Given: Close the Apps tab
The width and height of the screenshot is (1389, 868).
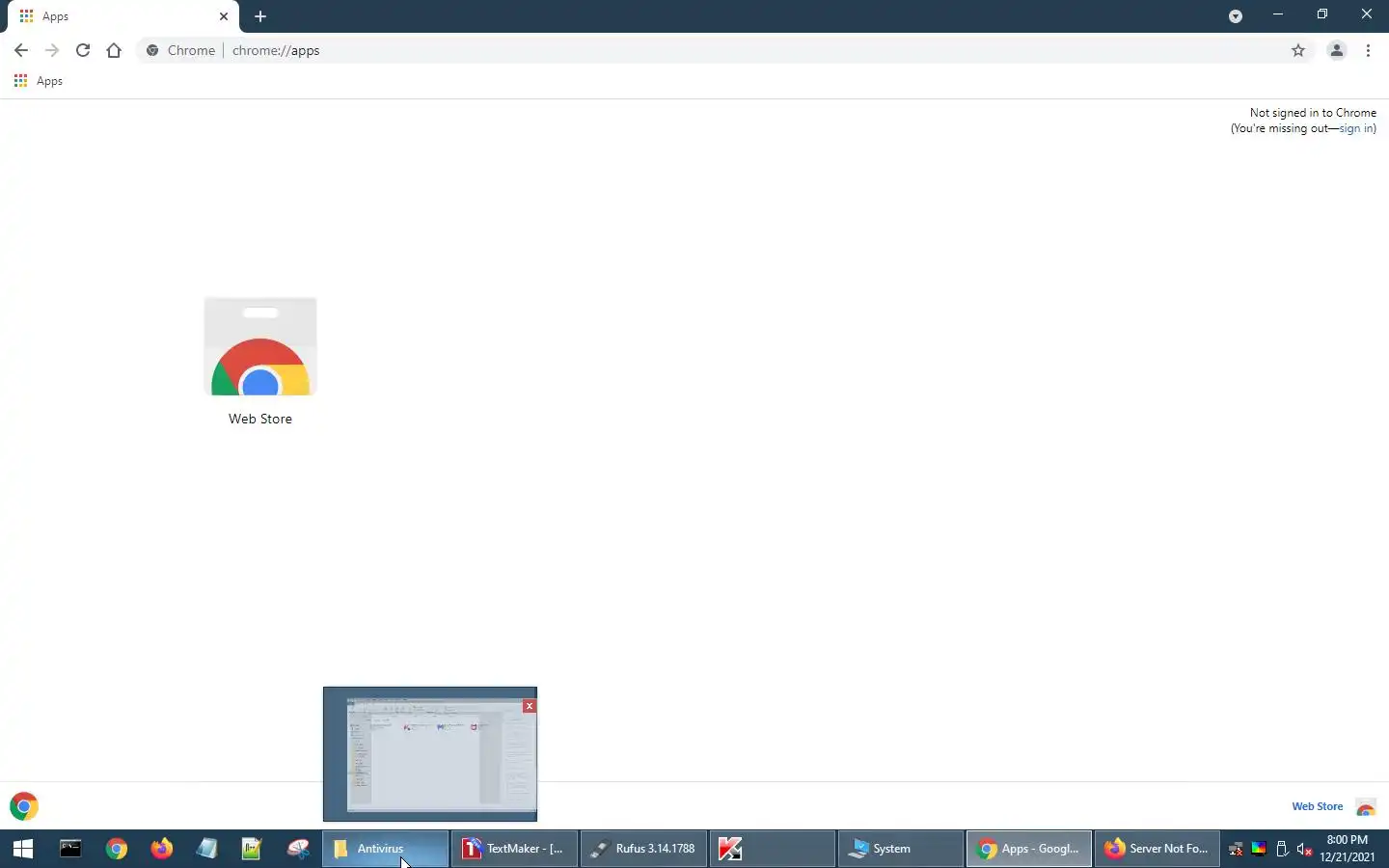Looking at the screenshot, I should [224, 16].
